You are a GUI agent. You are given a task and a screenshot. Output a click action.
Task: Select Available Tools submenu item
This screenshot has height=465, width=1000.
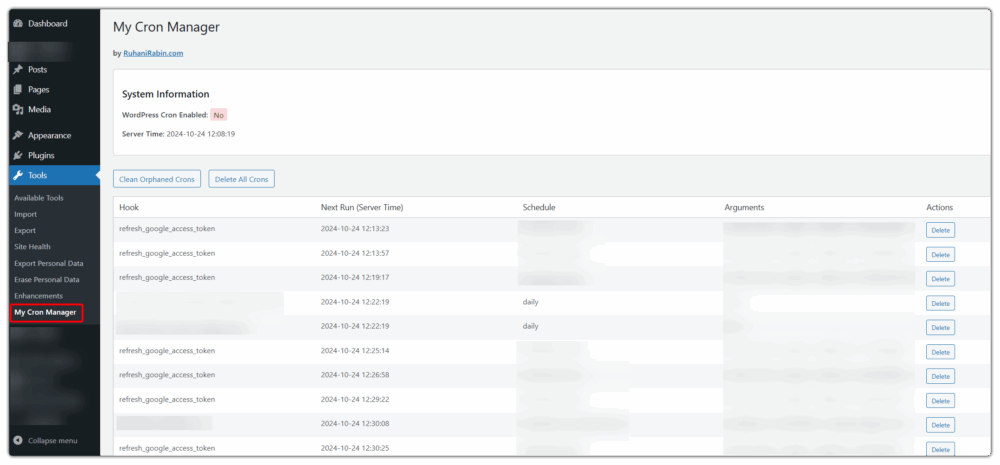[39, 198]
